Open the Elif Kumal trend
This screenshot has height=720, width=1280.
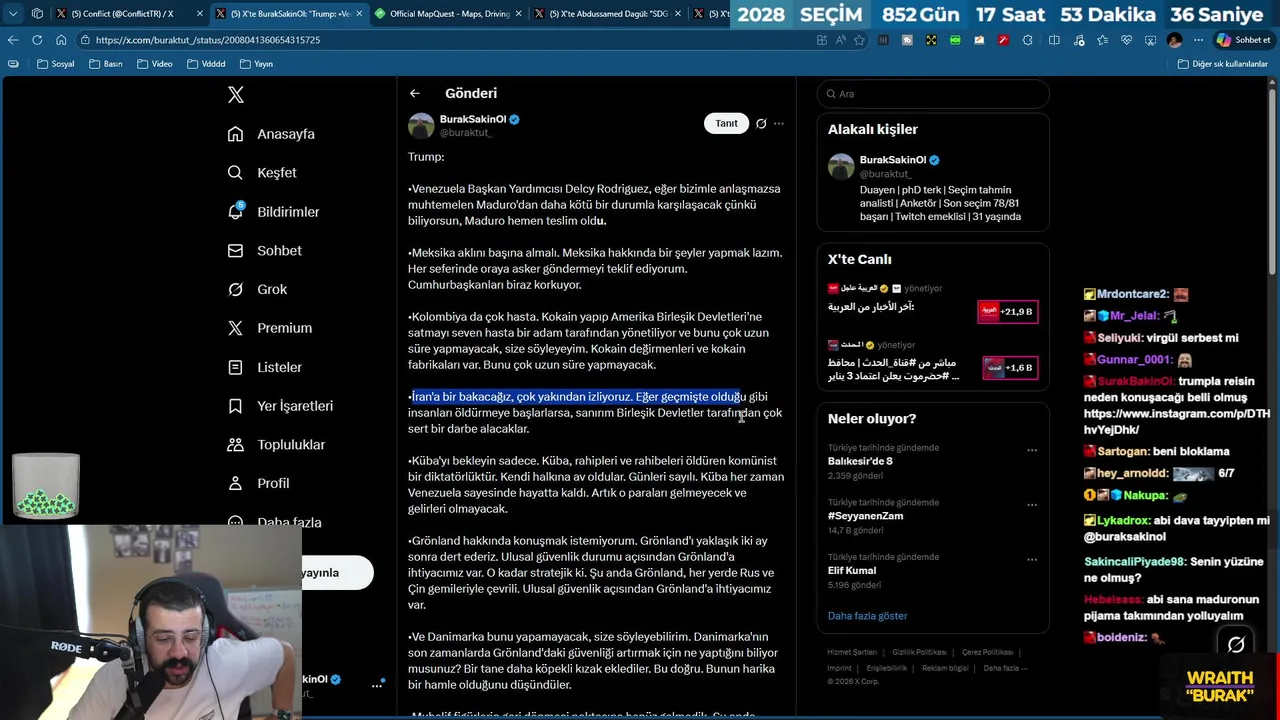tap(852, 571)
